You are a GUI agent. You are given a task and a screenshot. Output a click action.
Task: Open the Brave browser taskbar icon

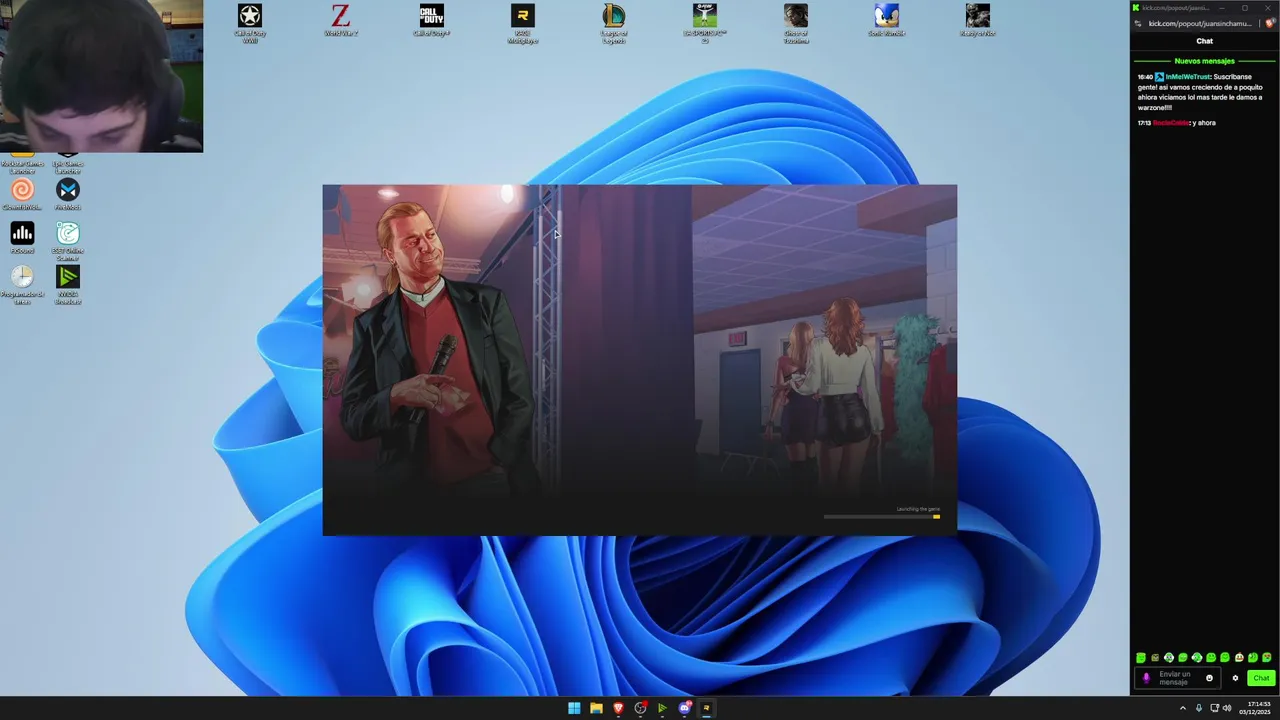[618, 708]
